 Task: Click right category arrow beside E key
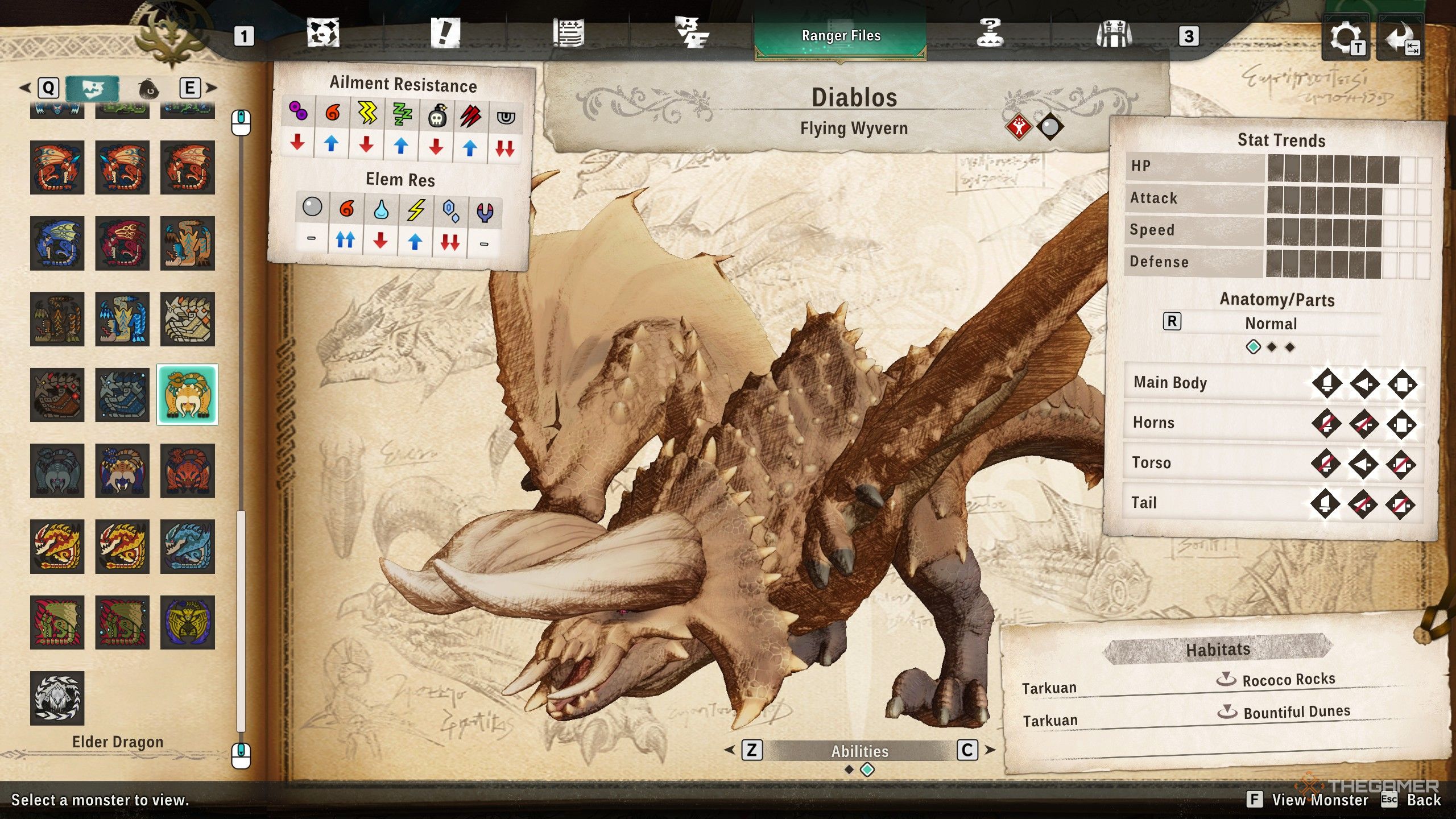212,88
